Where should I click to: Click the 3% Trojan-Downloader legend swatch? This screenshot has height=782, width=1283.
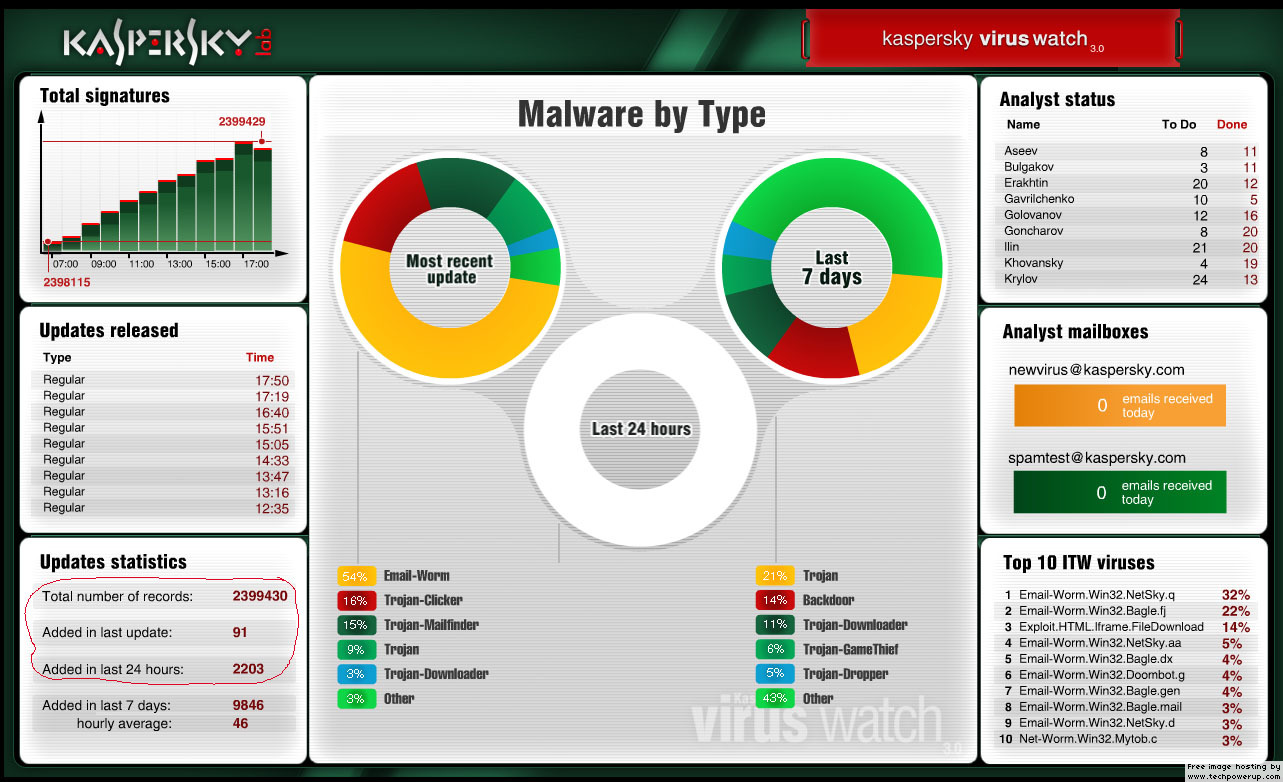355,674
